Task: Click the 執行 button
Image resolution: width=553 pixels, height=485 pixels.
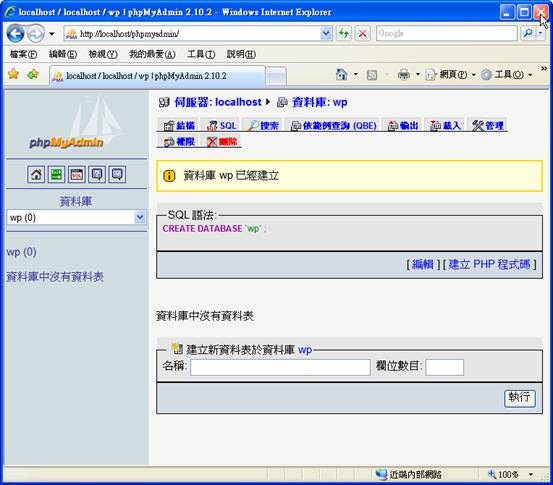Action: [x=520, y=398]
